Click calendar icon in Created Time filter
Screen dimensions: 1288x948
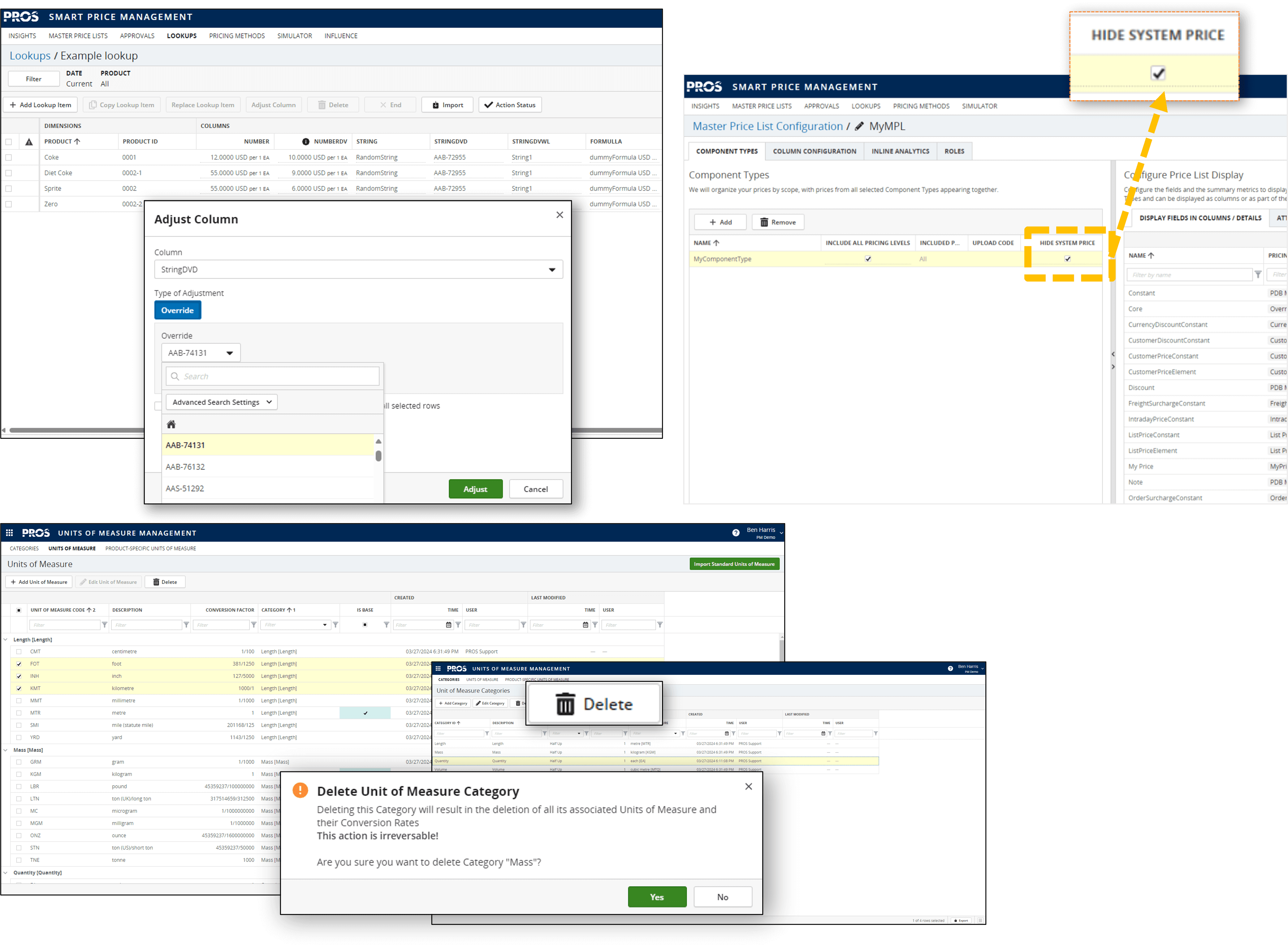pos(449,625)
